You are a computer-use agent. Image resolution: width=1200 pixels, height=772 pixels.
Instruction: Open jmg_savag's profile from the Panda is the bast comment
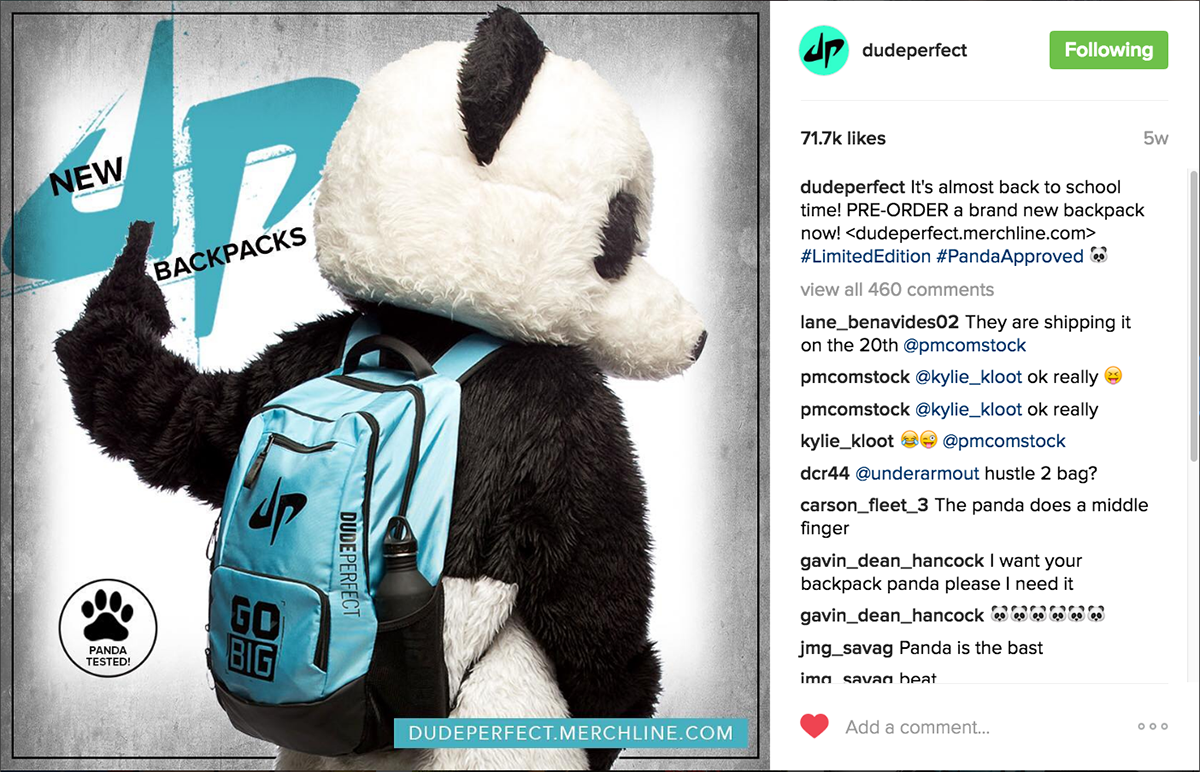tap(847, 648)
